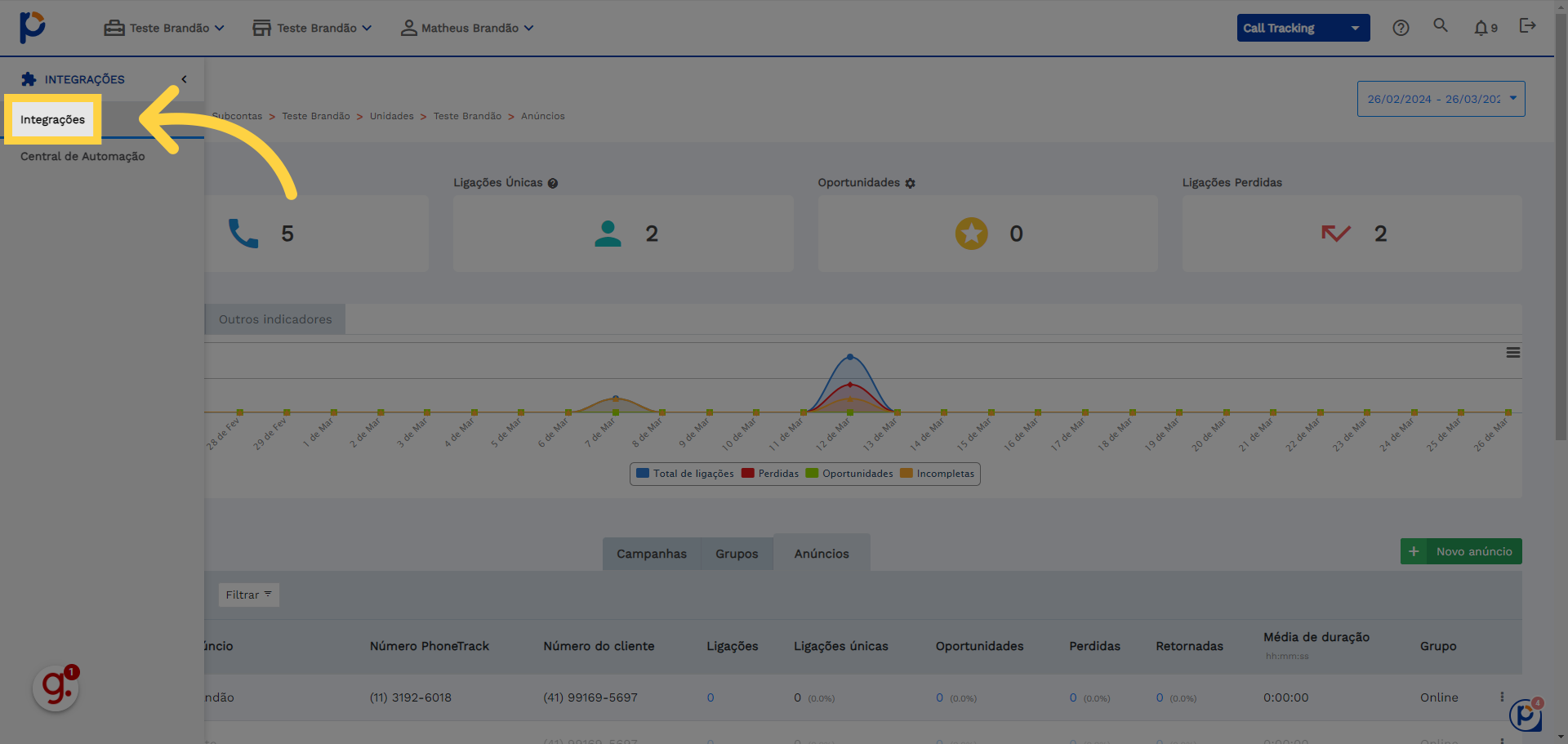Screen dimensions: 1568x744
Task: Click the PhoneTrack logo icon
Action: click(x=32, y=27)
